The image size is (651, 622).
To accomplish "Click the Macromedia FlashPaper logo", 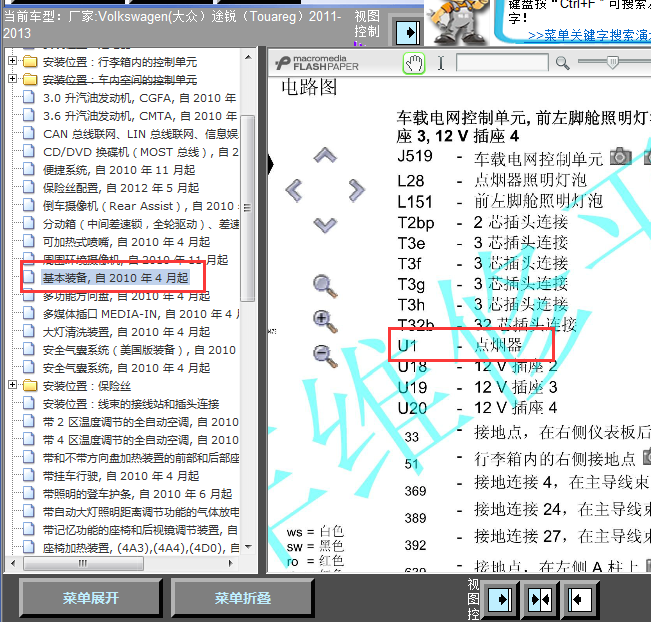I will pos(316,63).
